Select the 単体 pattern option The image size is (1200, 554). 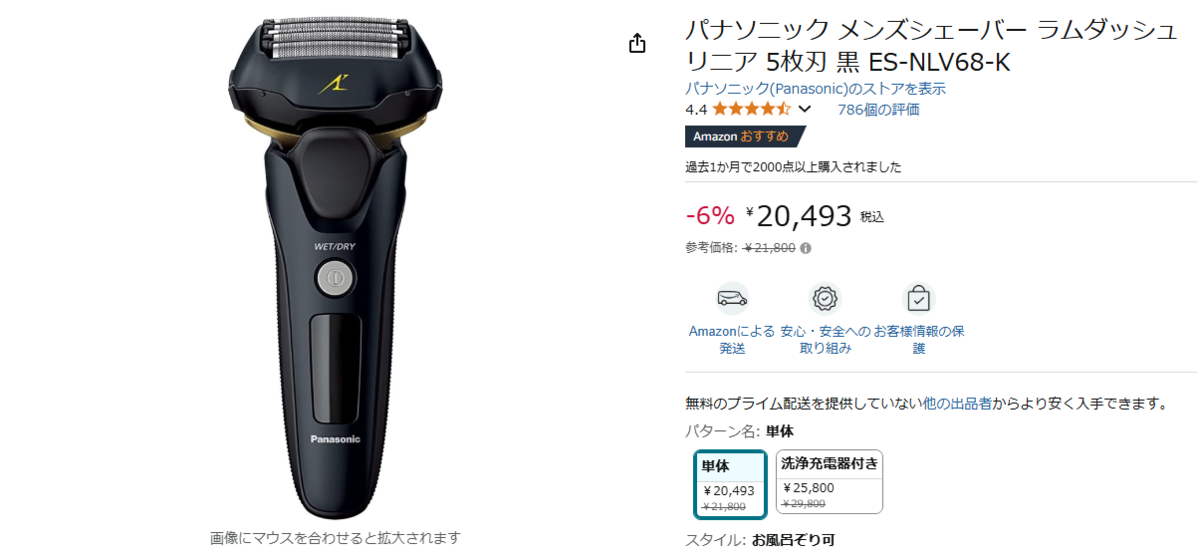click(x=731, y=485)
